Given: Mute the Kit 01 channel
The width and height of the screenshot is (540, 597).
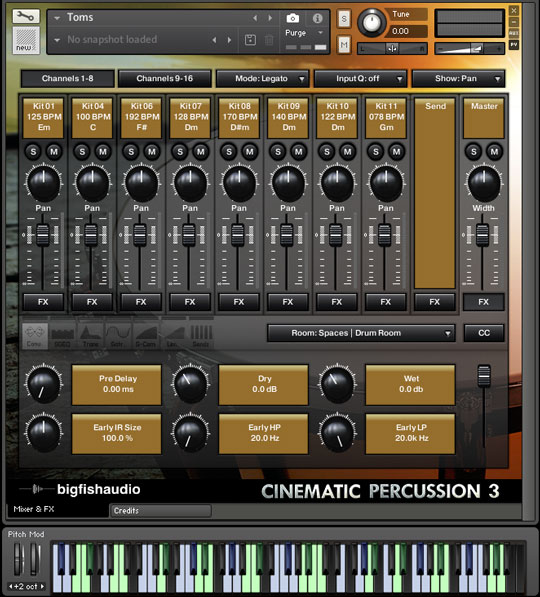Looking at the screenshot, I should [x=54, y=152].
